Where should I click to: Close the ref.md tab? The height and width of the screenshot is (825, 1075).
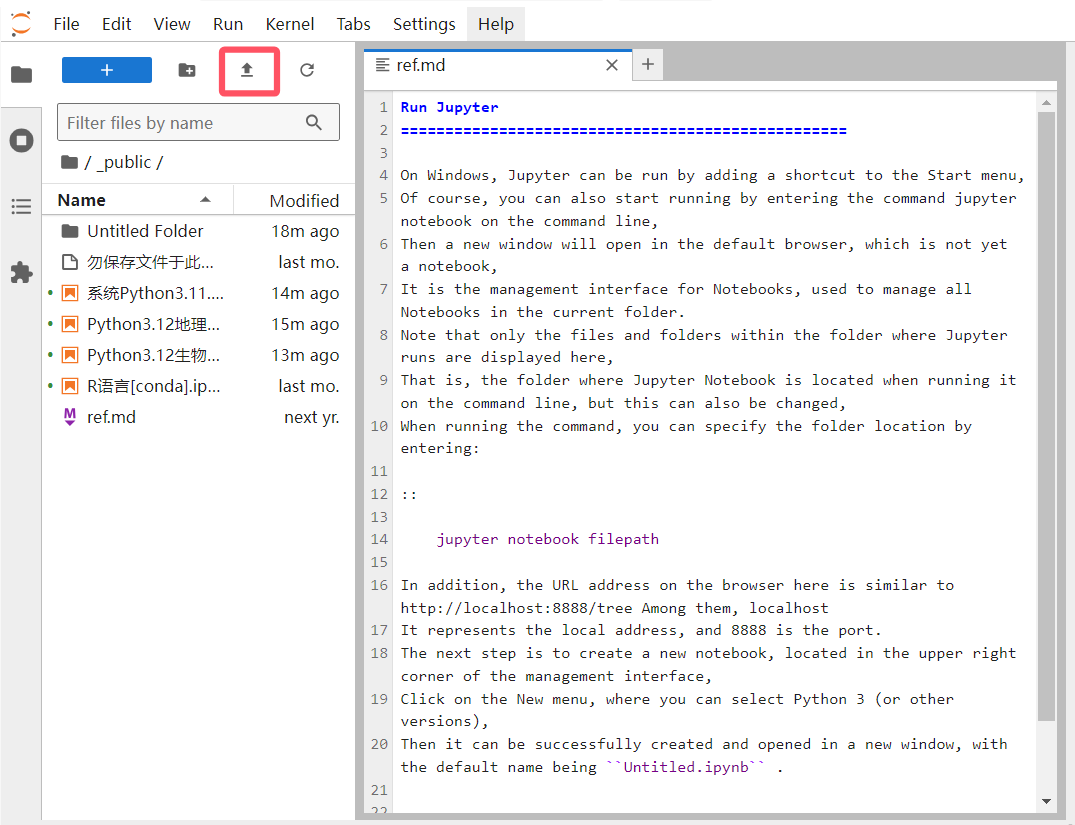tap(612, 65)
